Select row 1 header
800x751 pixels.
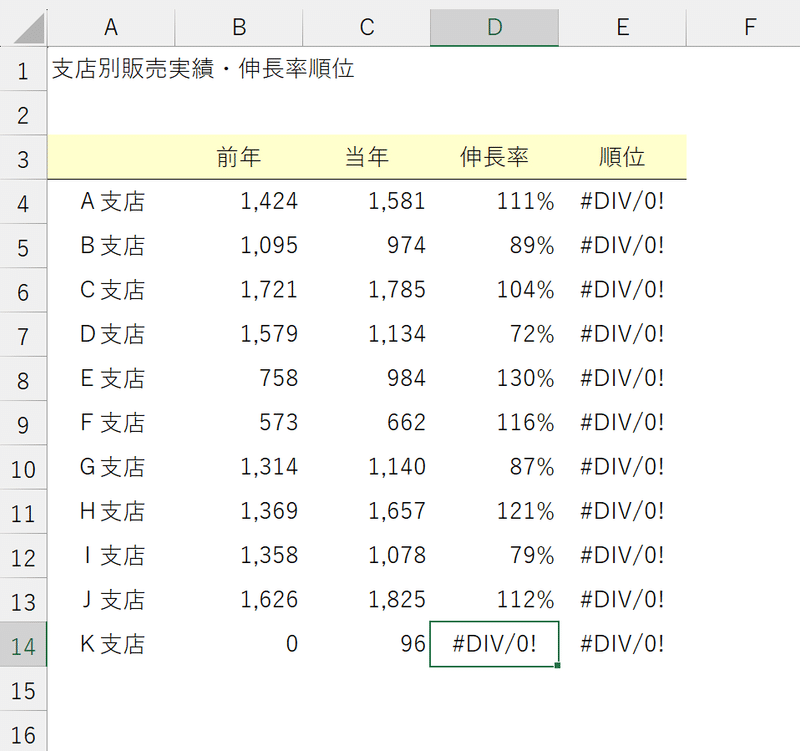23,70
